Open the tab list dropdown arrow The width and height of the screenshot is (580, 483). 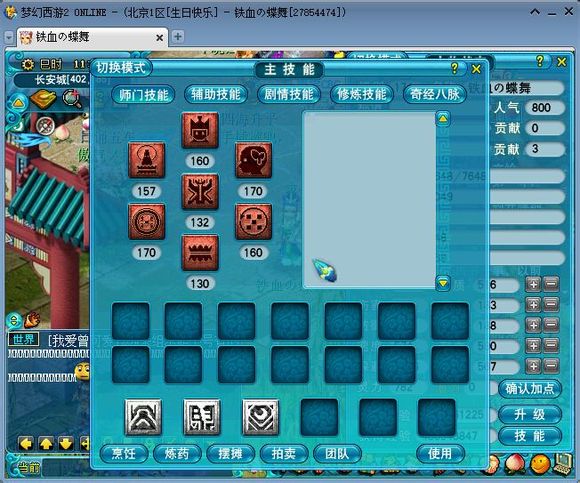pos(9,37)
